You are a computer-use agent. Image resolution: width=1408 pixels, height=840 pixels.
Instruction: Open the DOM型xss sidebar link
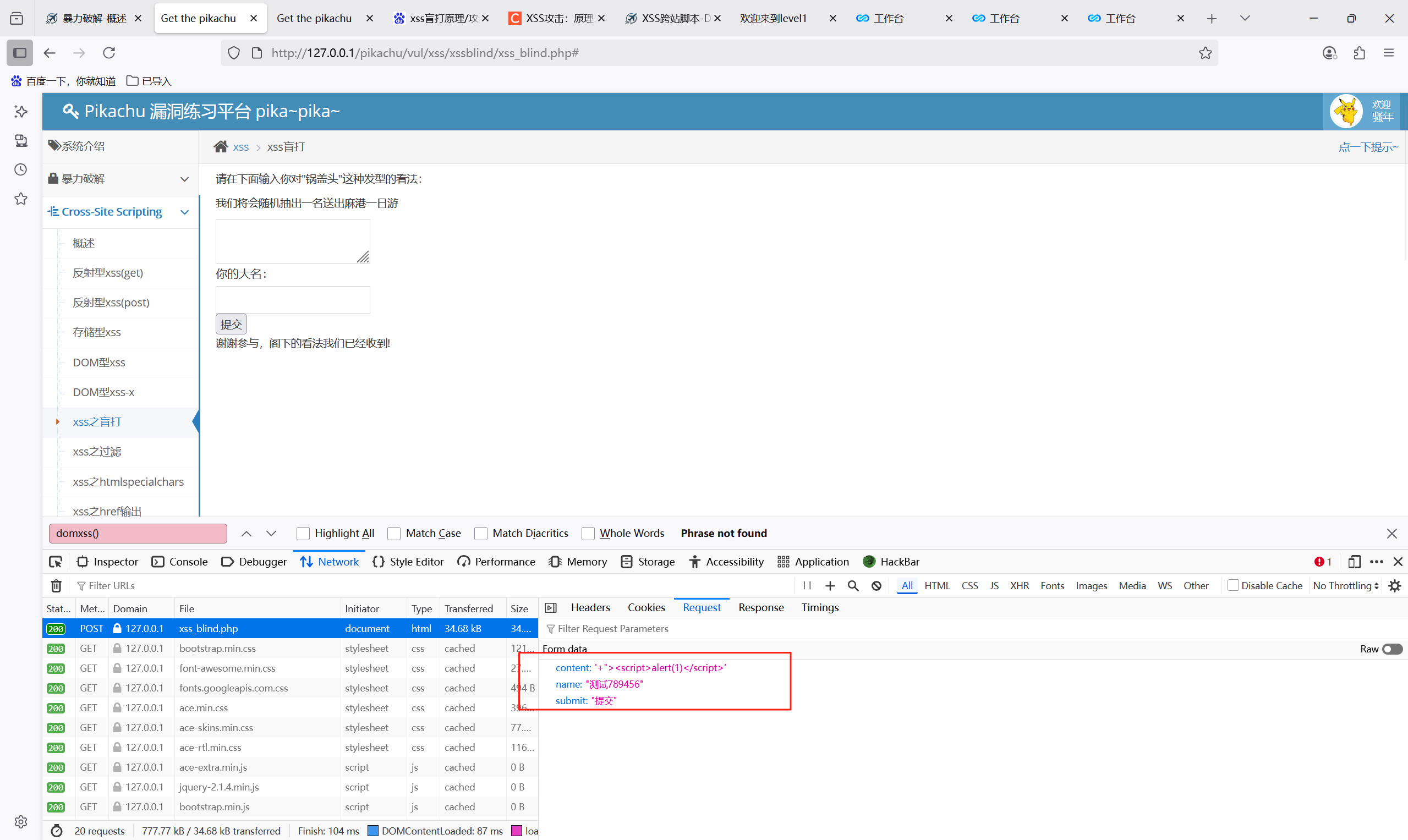(x=99, y=363)
